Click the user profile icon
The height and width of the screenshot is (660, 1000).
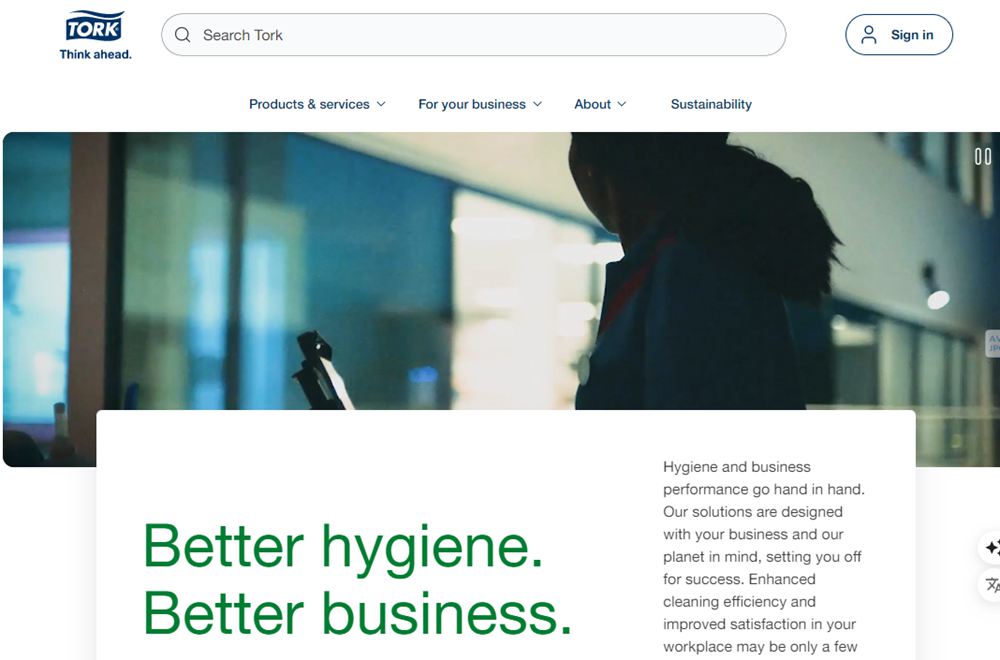tap(869, 34)
